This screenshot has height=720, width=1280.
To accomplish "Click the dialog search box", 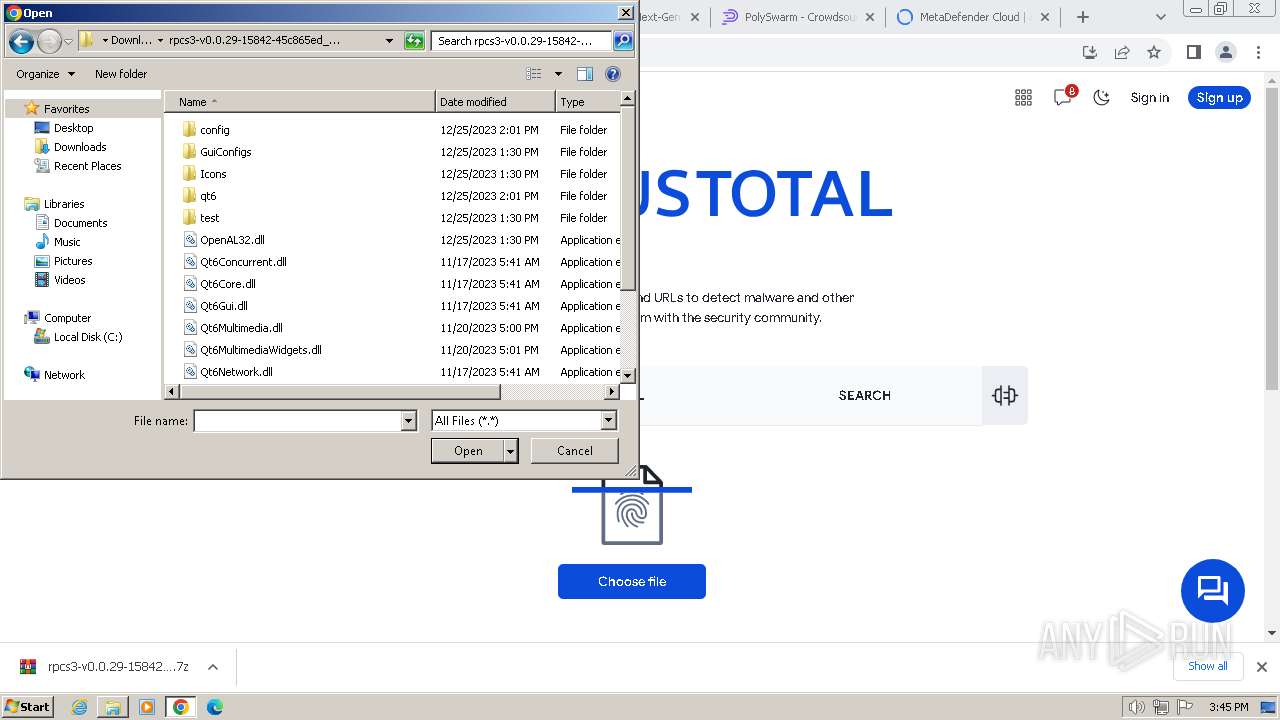I will pos(522,41).
